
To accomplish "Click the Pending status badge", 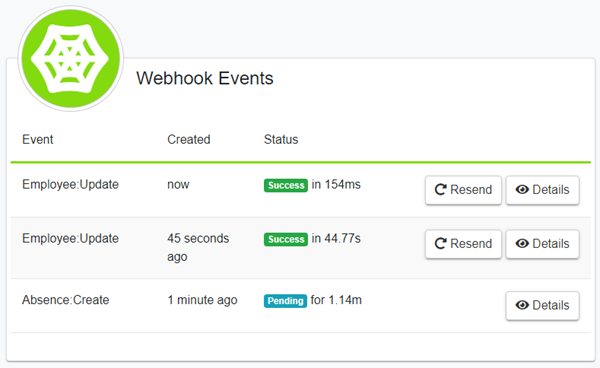I will point(285,301).
